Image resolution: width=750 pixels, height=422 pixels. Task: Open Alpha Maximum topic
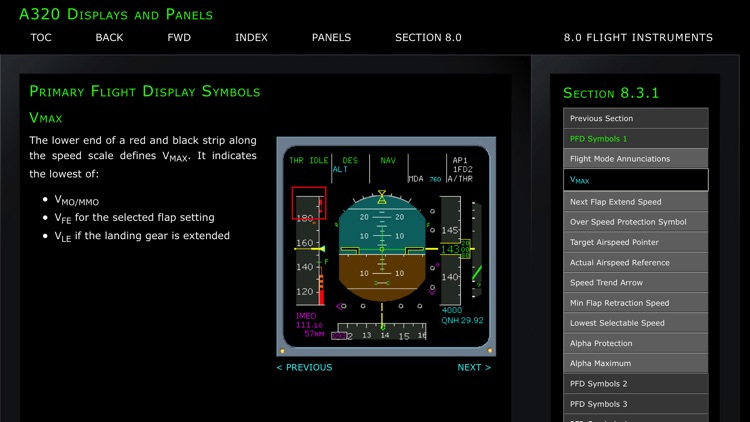(x=636, y=364)
